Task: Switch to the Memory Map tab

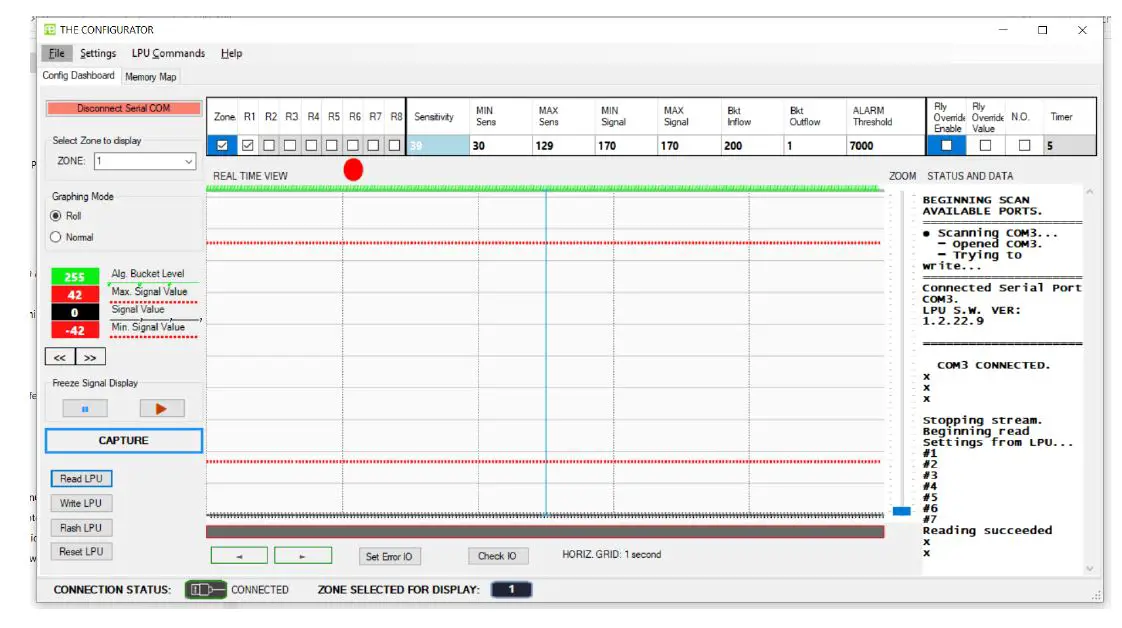Action: pos(149,76)
